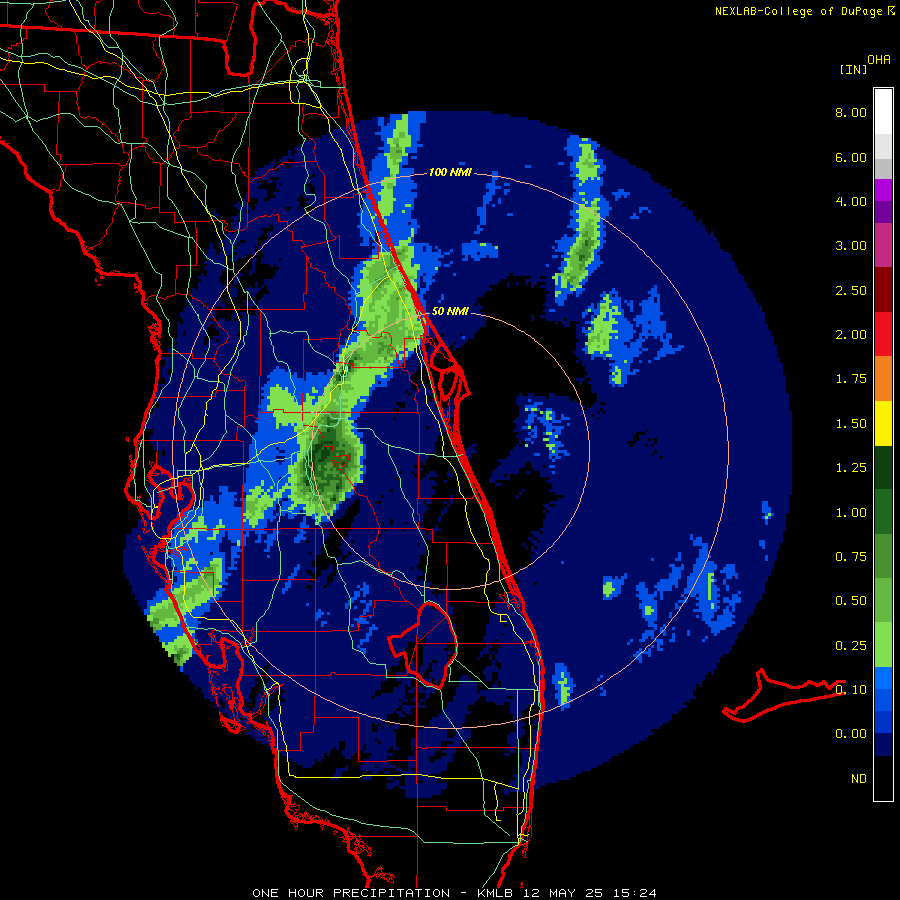Select the magenta legend swatch near 4.00
900x900 pixels.
pos(883,190)
